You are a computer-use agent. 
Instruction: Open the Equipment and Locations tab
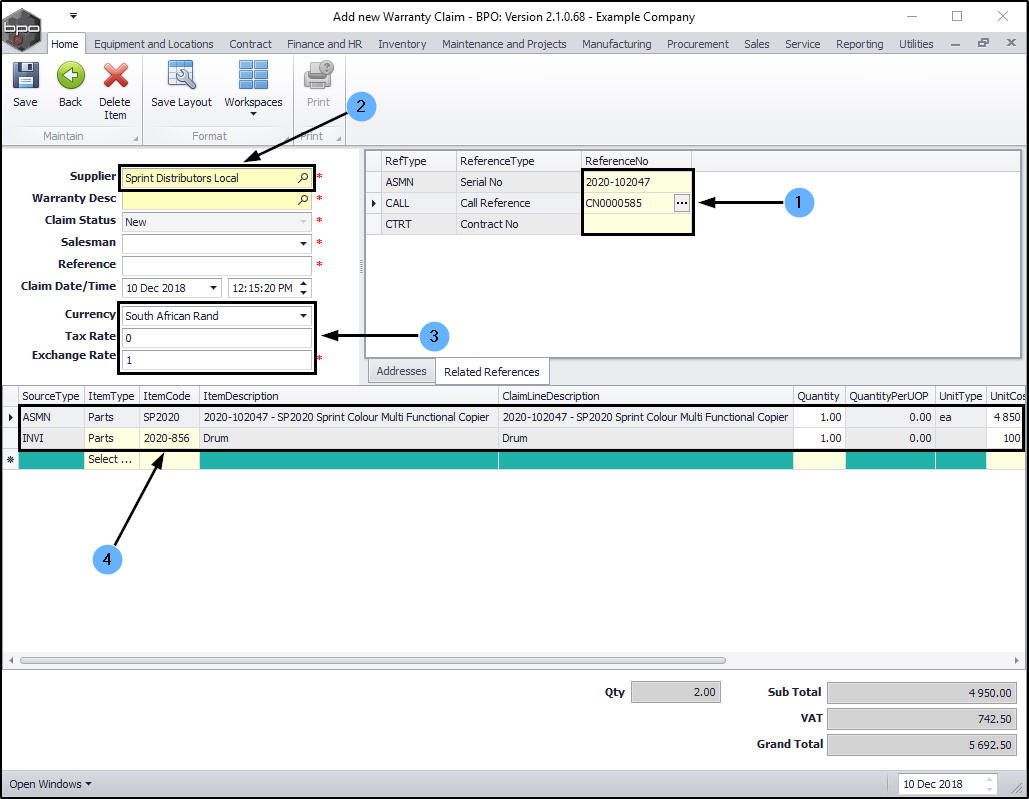point(154,44)
